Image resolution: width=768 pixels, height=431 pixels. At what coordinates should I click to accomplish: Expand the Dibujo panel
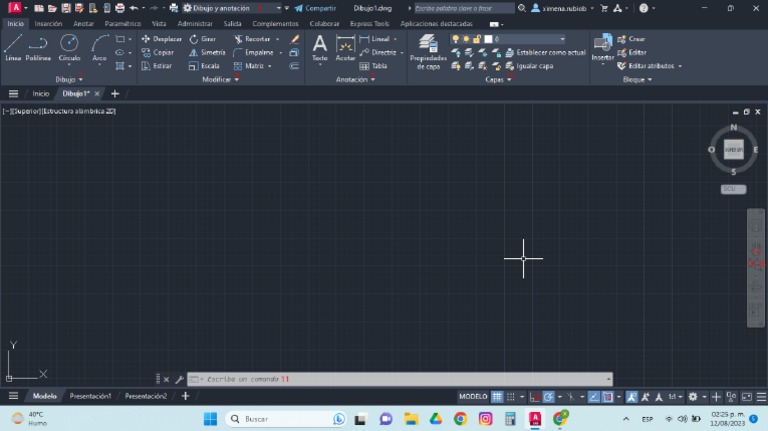[69, 79]
